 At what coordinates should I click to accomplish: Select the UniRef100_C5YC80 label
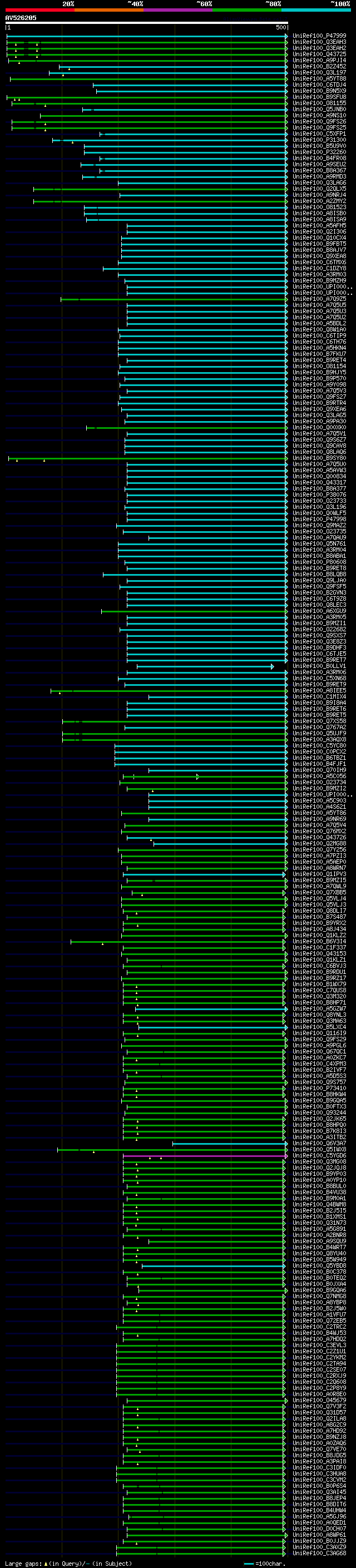[319, 746]
